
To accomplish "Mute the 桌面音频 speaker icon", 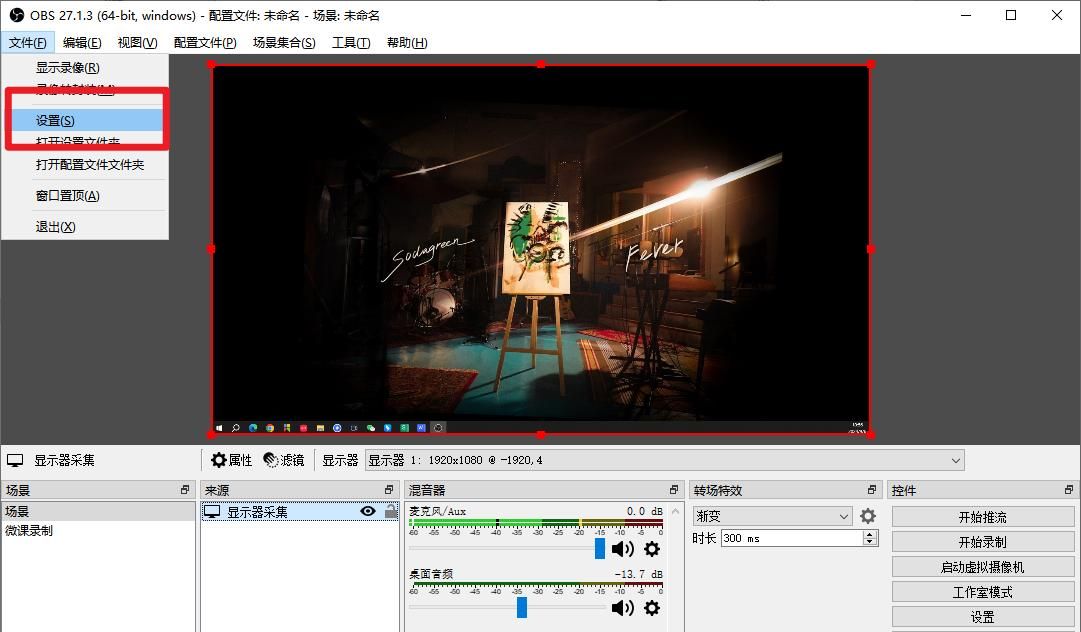I will point(623,608).
